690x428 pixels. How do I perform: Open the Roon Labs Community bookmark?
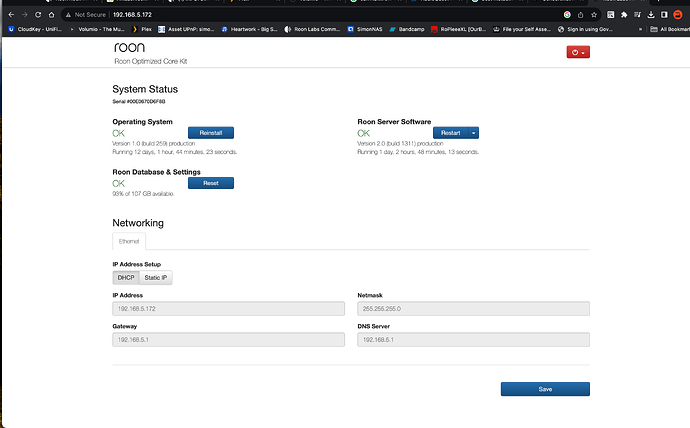pos(312,29)
